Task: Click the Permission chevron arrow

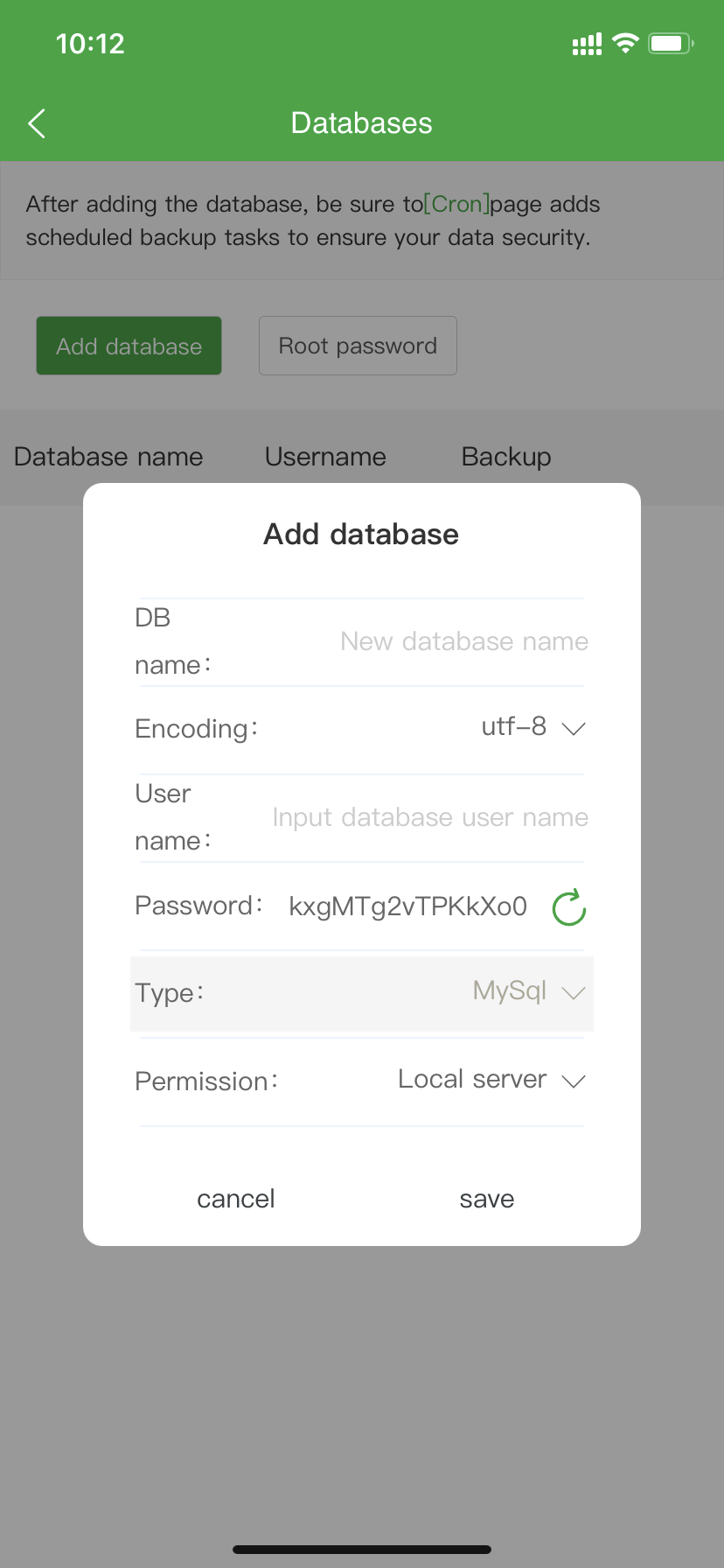Action: tap(574, 1081)
